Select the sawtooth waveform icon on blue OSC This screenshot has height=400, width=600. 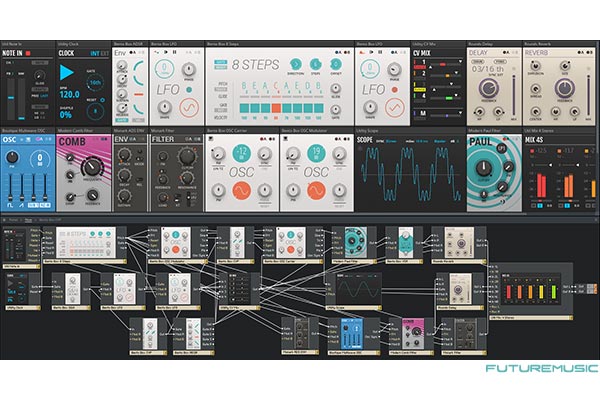[x=22, y=206]
